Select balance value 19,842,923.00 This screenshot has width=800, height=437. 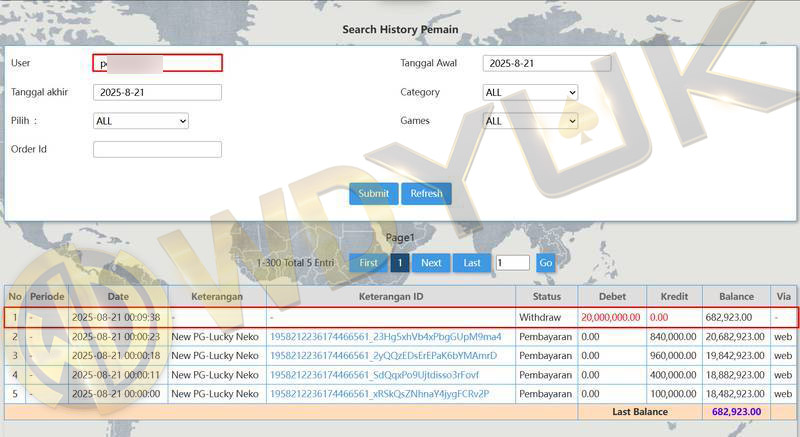pyautogui.click(x=735, y=355)
